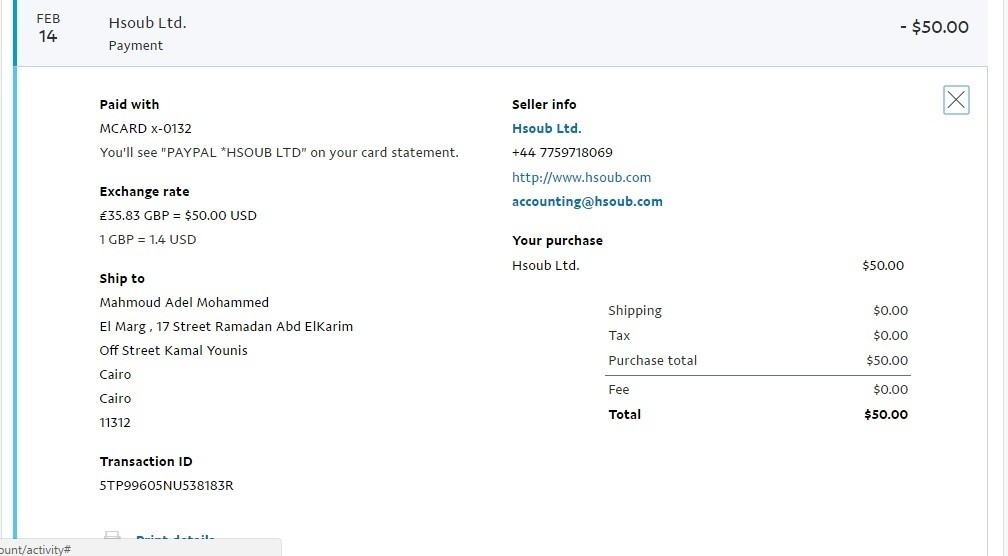
Task: Close the transaction details panel
Action: tap(956, 100)
